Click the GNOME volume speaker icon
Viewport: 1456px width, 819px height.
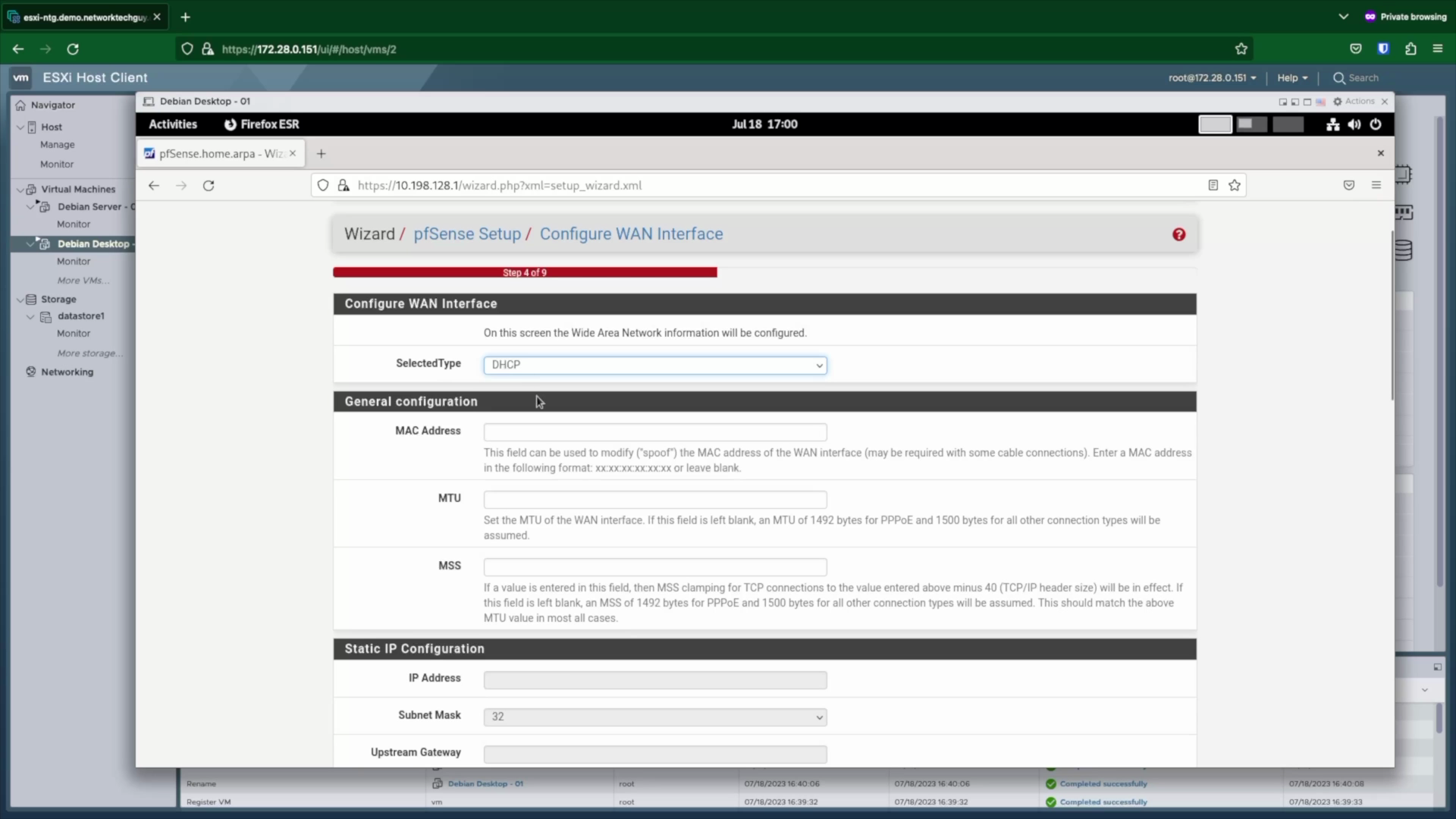(1354, 124)
